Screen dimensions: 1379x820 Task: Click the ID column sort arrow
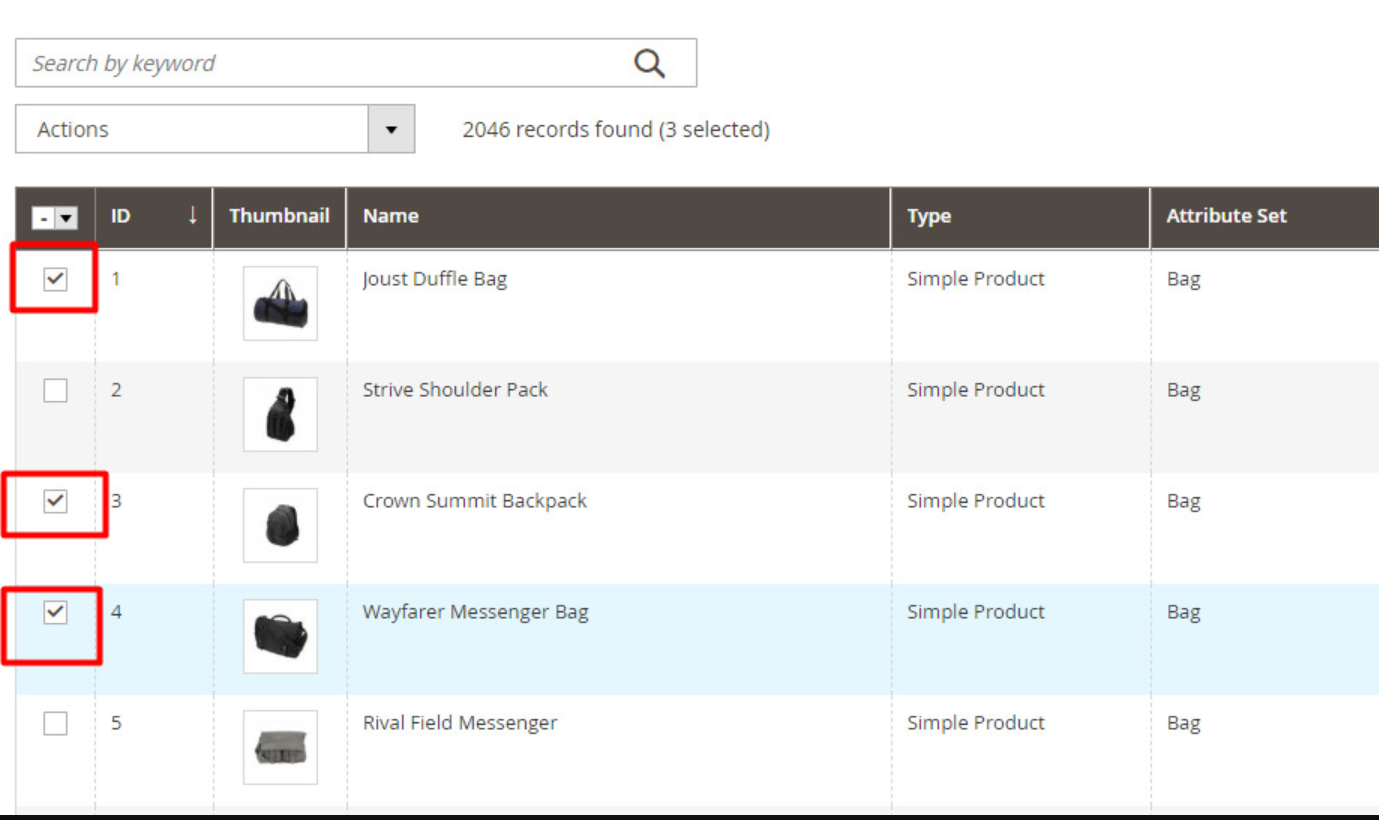pyautogui.click(x=192, y=216)
